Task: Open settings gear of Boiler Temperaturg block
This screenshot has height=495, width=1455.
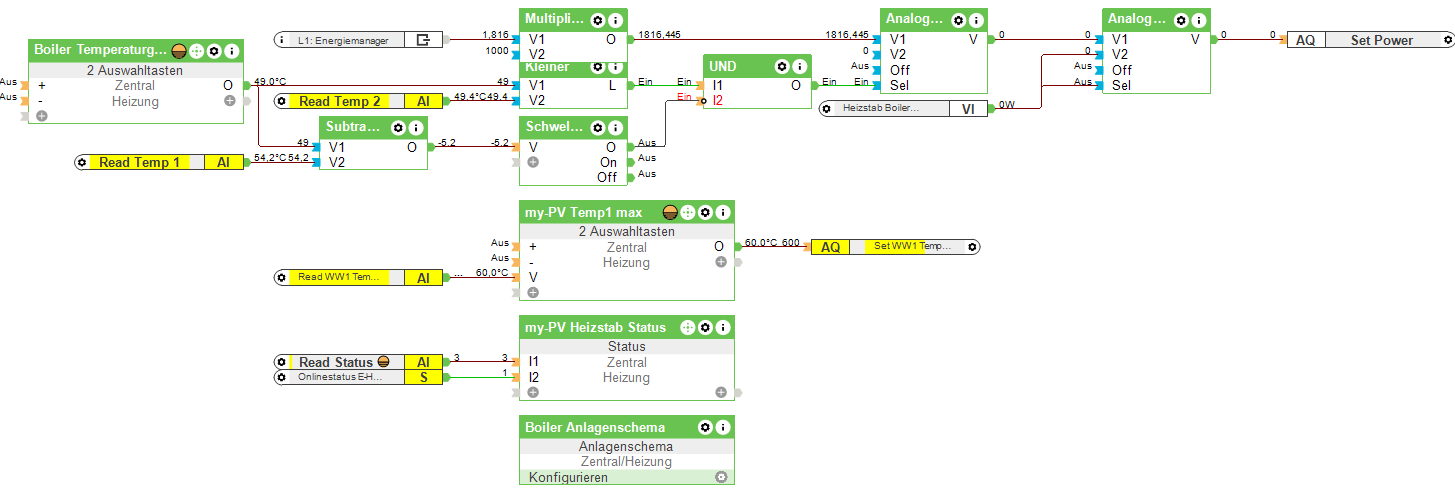Action: 213,50
